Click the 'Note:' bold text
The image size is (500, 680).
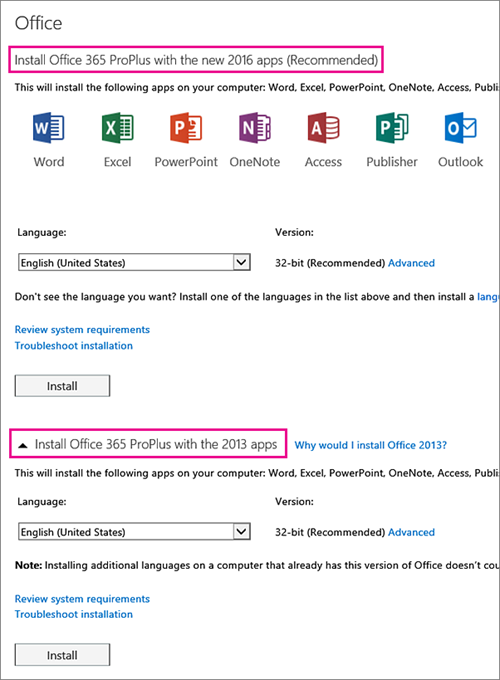(28, 565)
